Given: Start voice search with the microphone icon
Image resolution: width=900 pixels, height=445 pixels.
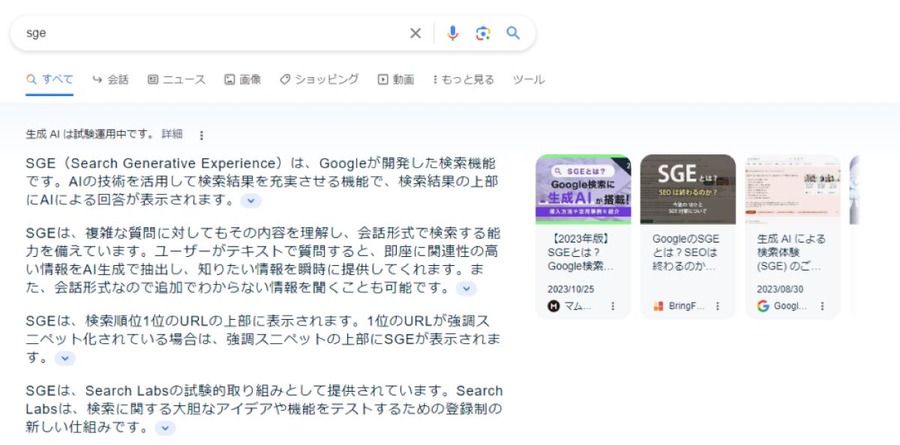Looking at the screenshot, I should tap(453, 33).
